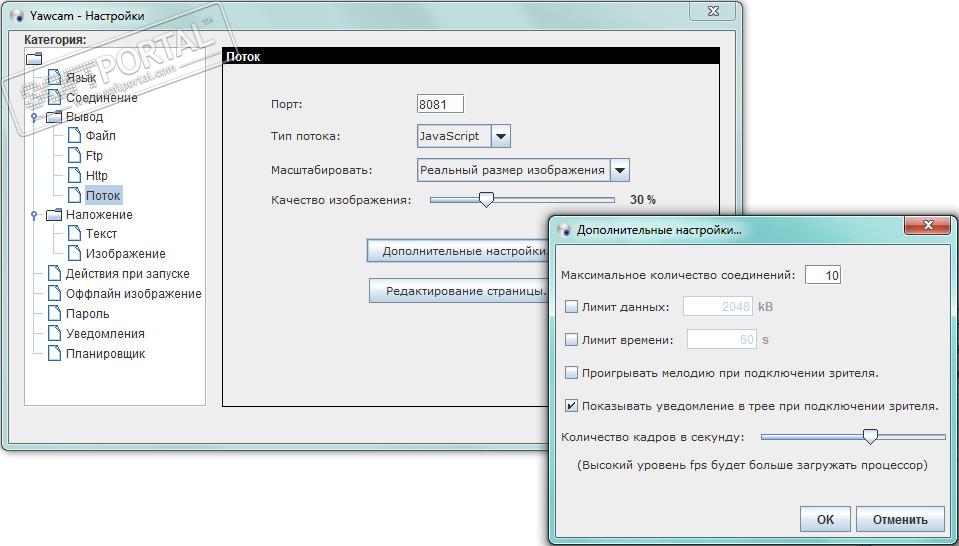Enable the Лимит данных checkbox

(x=571, y=307)
